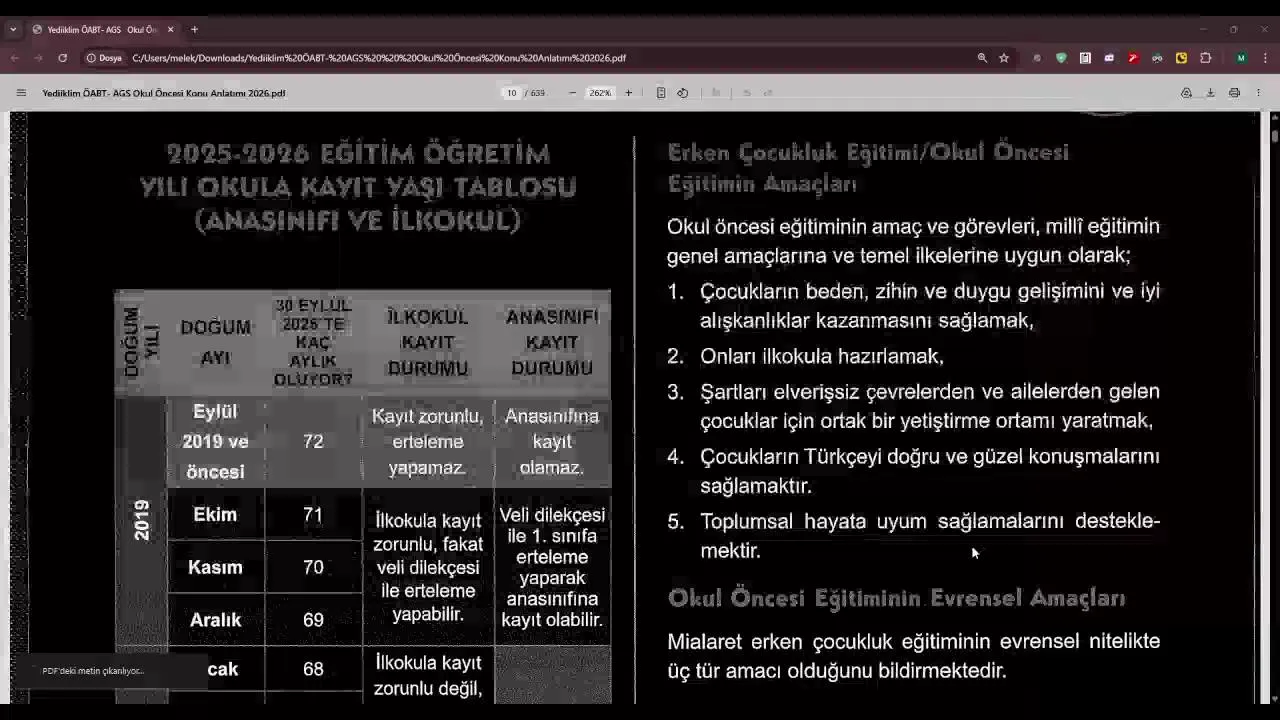The image size is (1280, 720).
Task: Click the Ekim row in the table
Action: [215, 515]
